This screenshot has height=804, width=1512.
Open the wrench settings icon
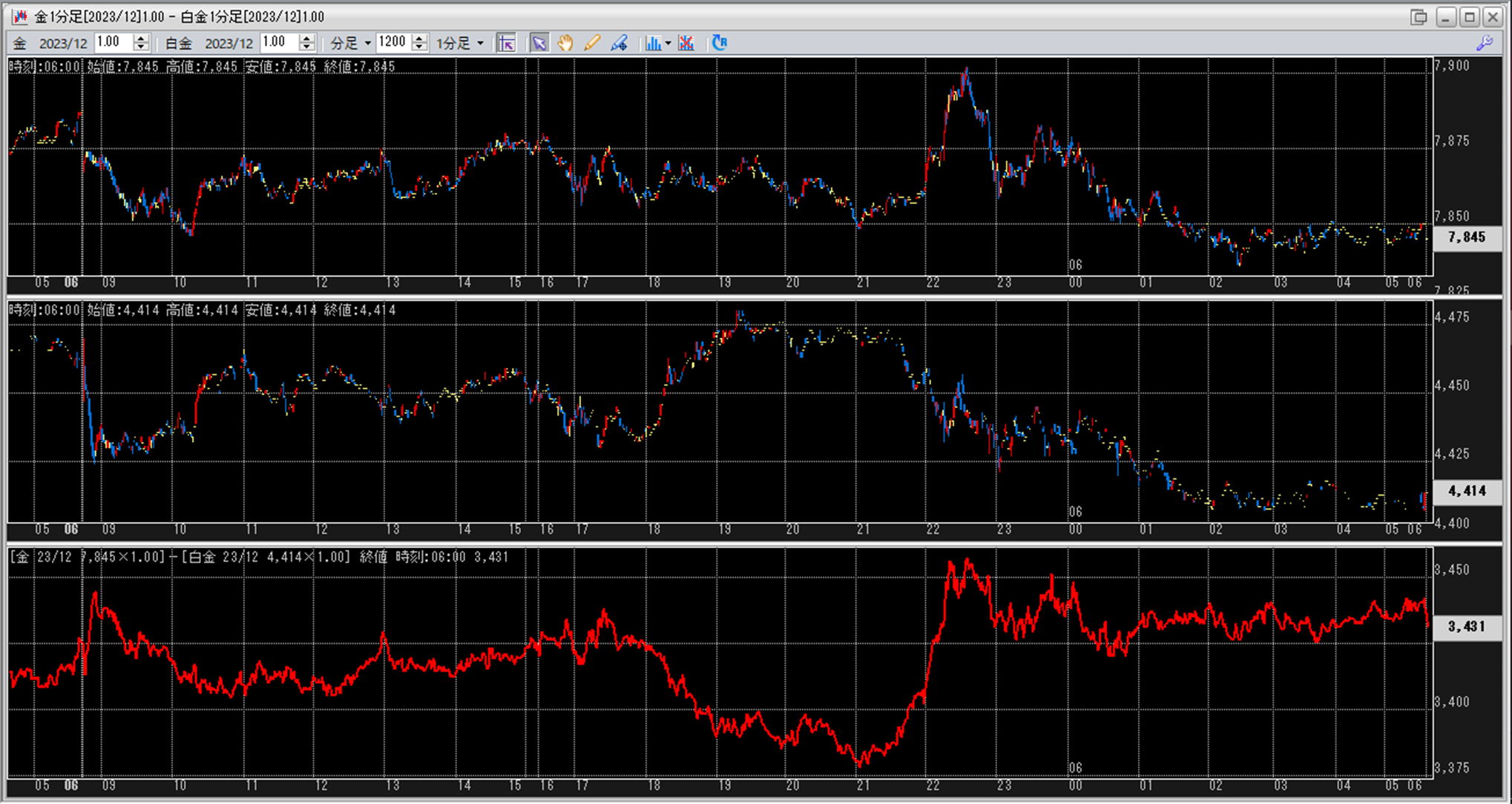click(1485, 43)
